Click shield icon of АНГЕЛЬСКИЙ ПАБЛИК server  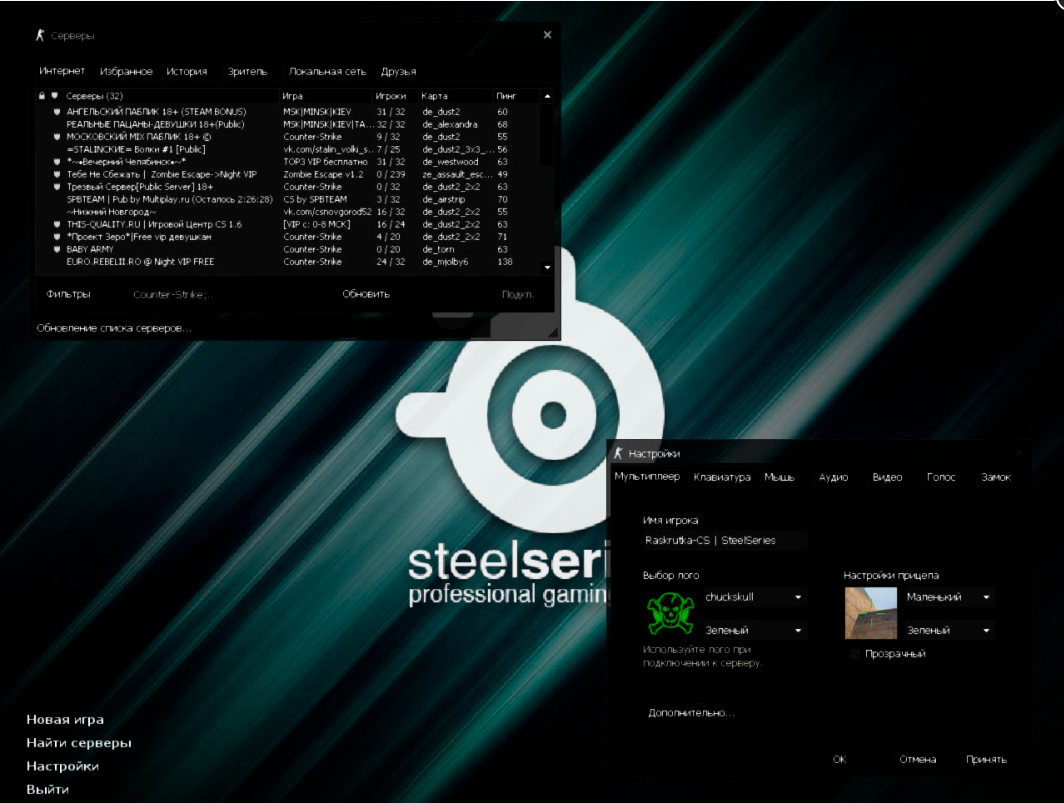pyautogui.click(x=57, y=111)
